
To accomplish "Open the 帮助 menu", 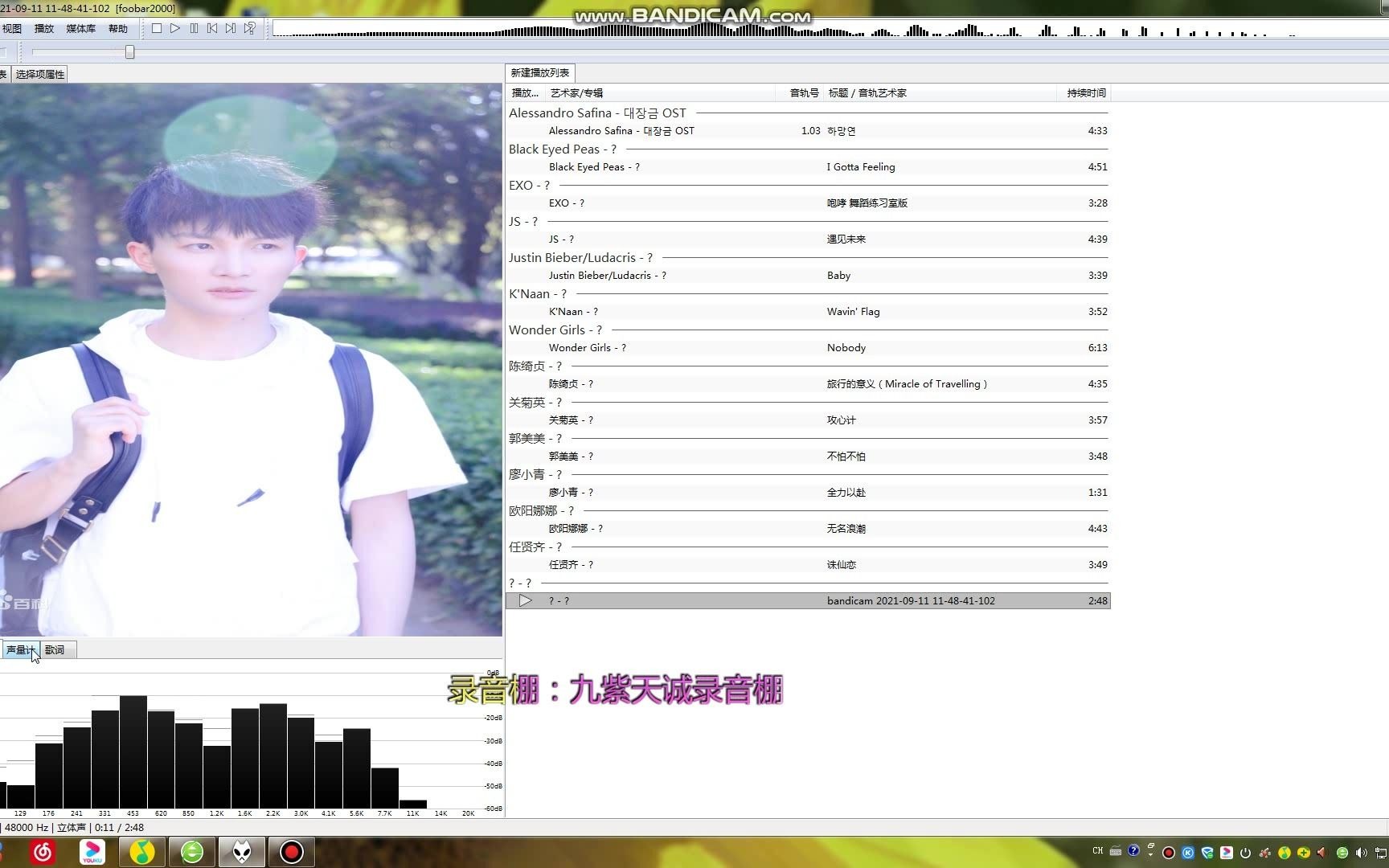I will (x=118, y=28).
